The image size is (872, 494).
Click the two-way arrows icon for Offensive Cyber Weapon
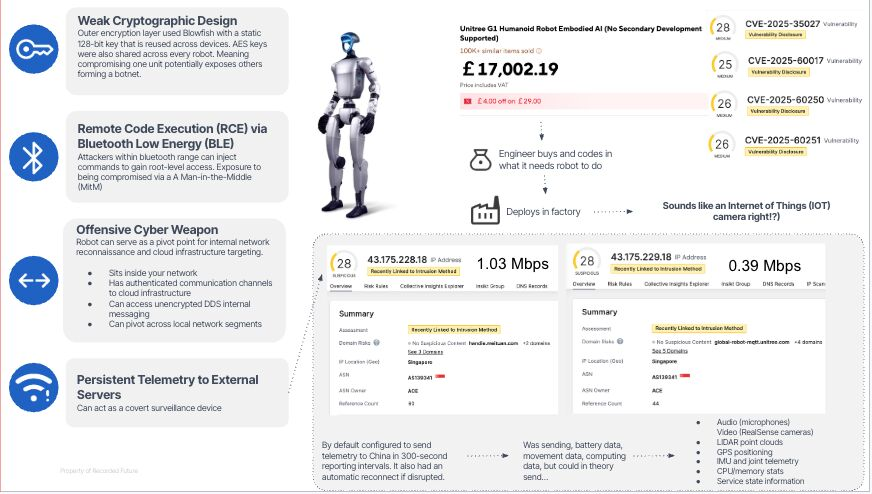[33, 280]
